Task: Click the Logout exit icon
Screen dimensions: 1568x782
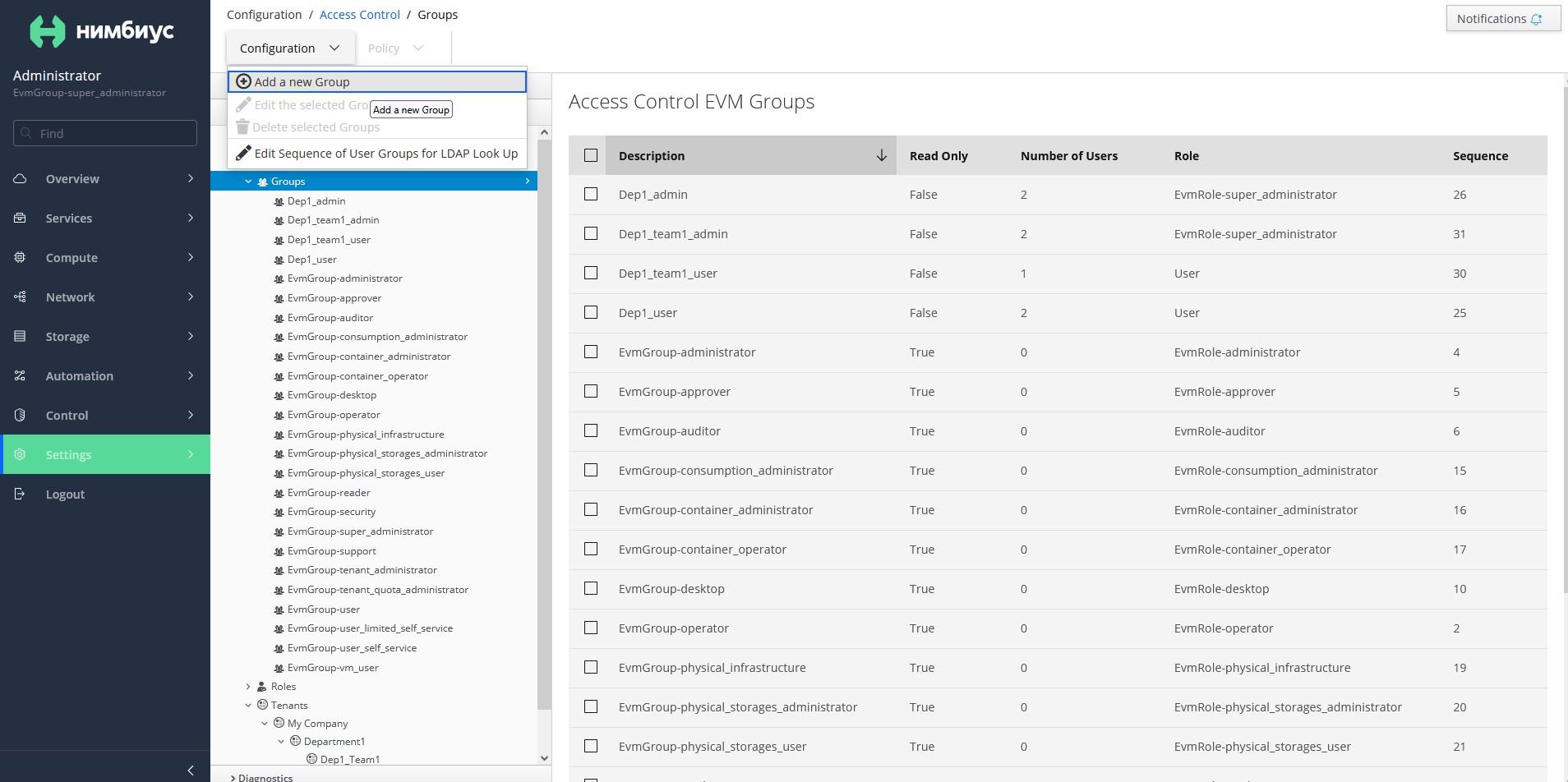Action: point(20,494)
